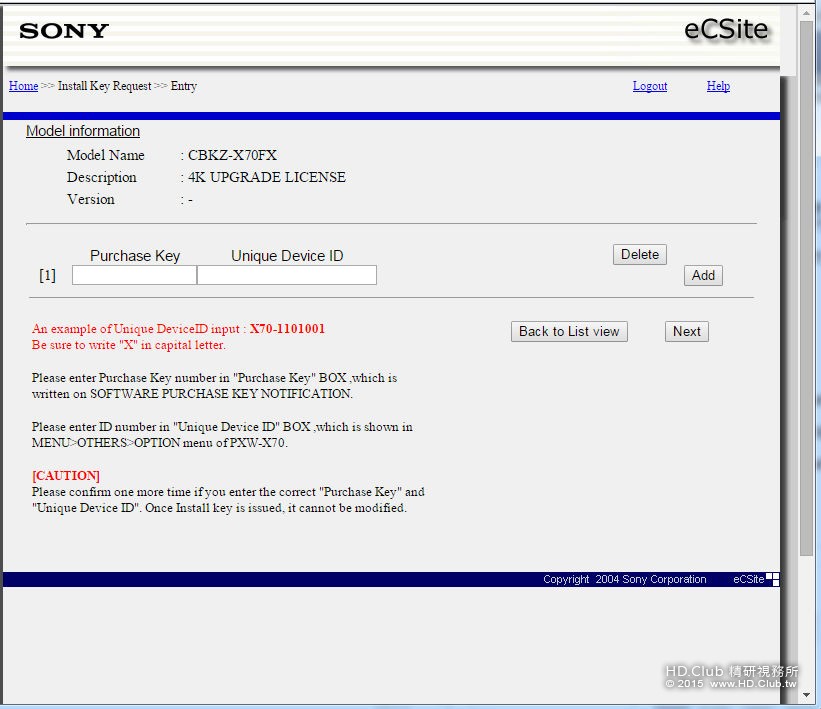Image resolution: width=821 pixels, height=709 pixels.
Task: Focus the Unique Device ID input box
Action: [287, 275]
